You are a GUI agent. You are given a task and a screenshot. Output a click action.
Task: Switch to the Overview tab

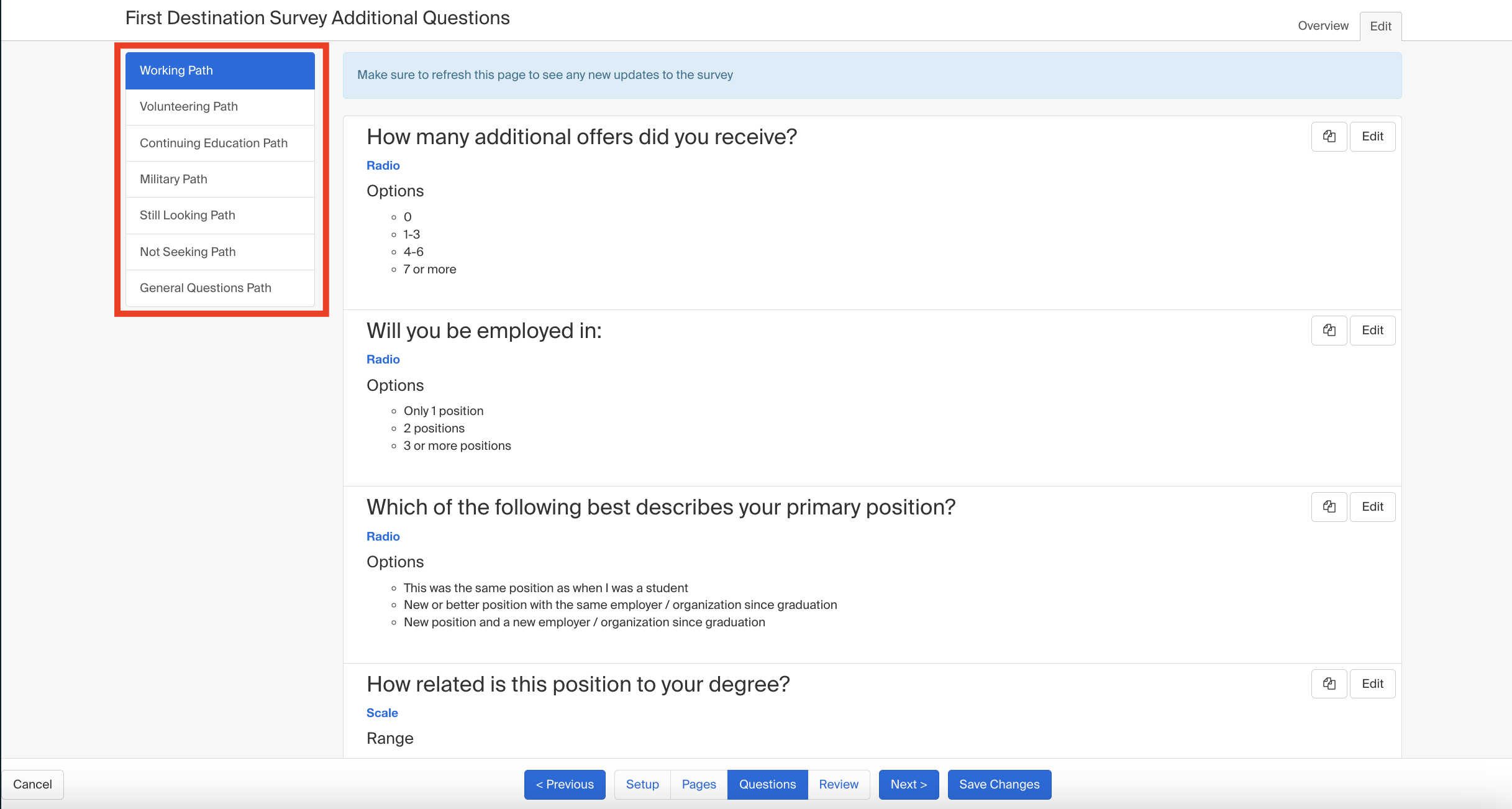[x=1322, y=25]
